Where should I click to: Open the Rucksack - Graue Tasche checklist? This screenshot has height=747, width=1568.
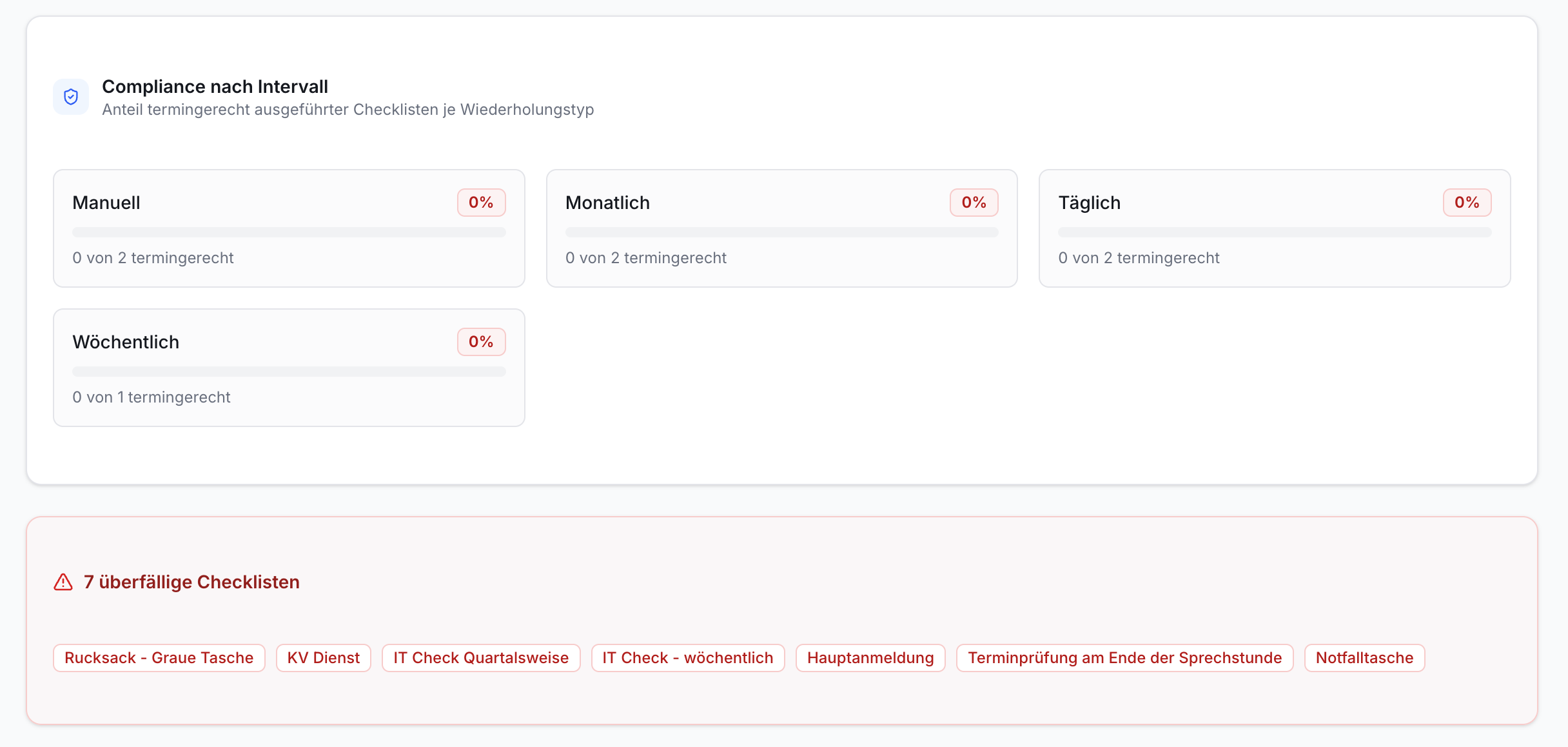coord(159,658)
